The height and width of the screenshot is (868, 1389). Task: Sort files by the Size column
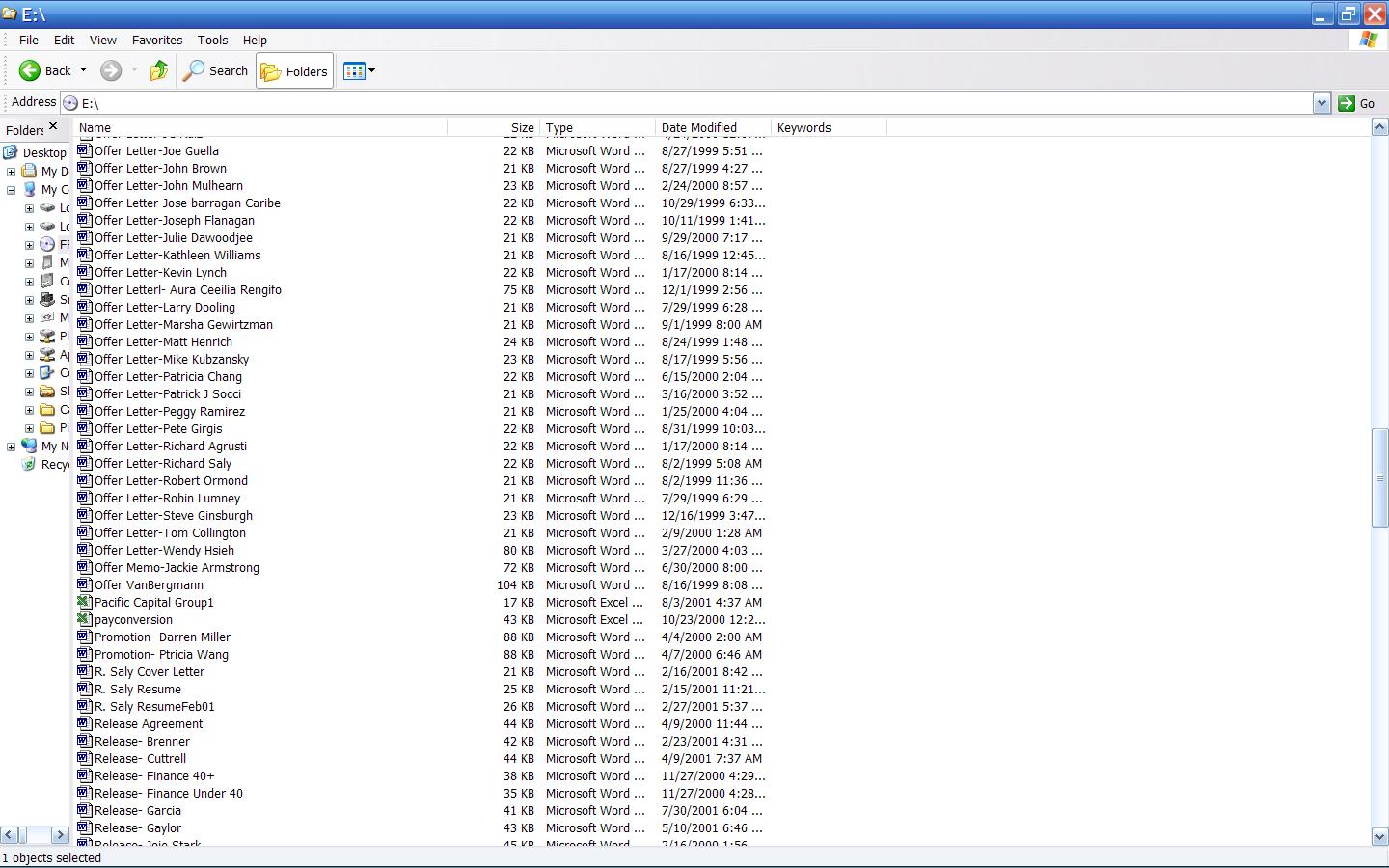(493, 127)
